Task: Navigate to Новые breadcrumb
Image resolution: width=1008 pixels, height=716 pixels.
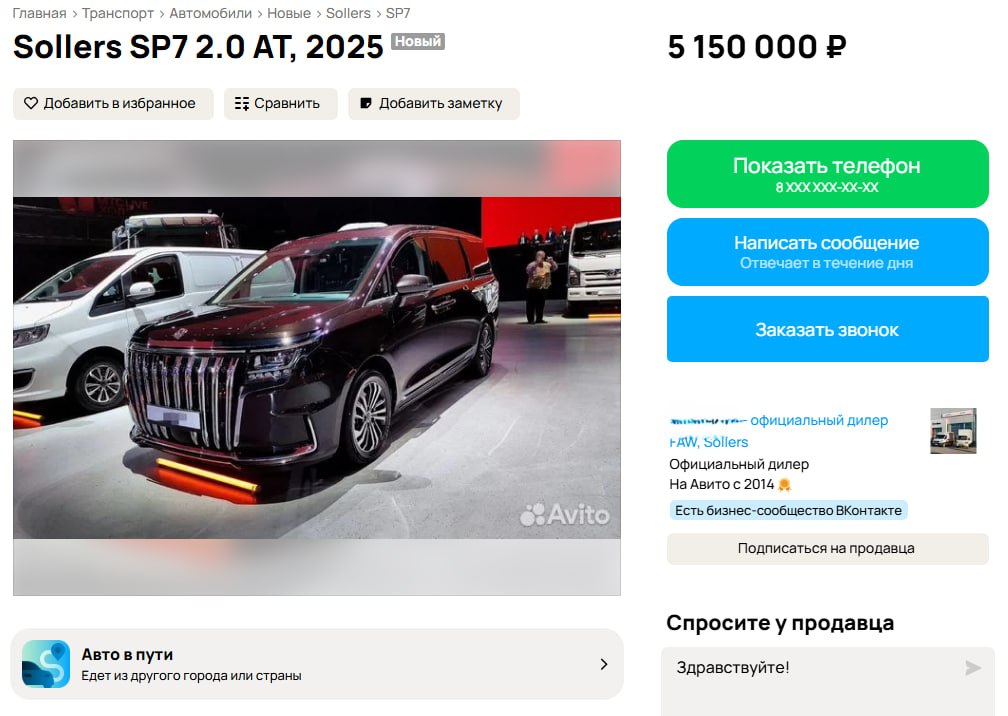Action: (289, 13)
